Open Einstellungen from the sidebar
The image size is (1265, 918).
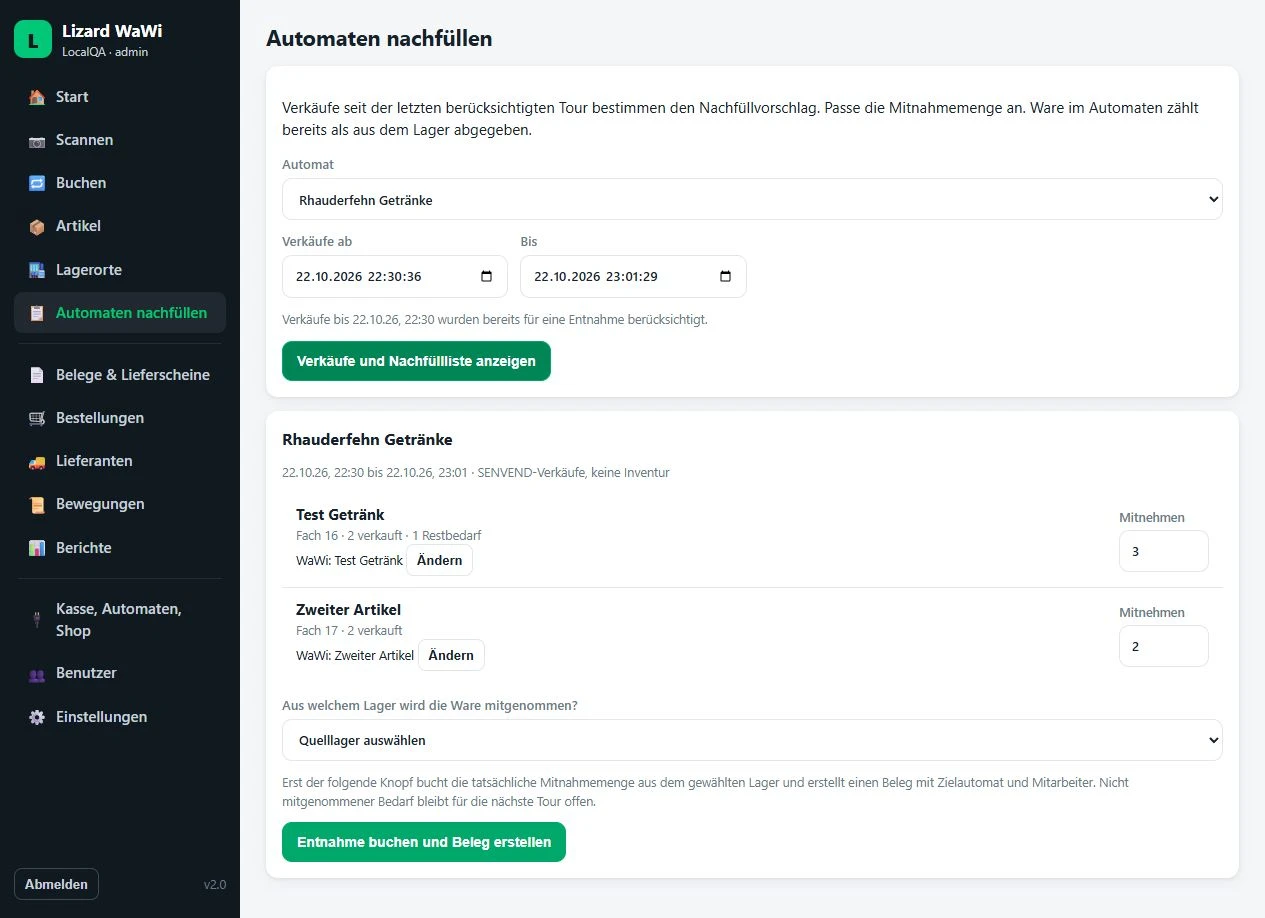120,717
